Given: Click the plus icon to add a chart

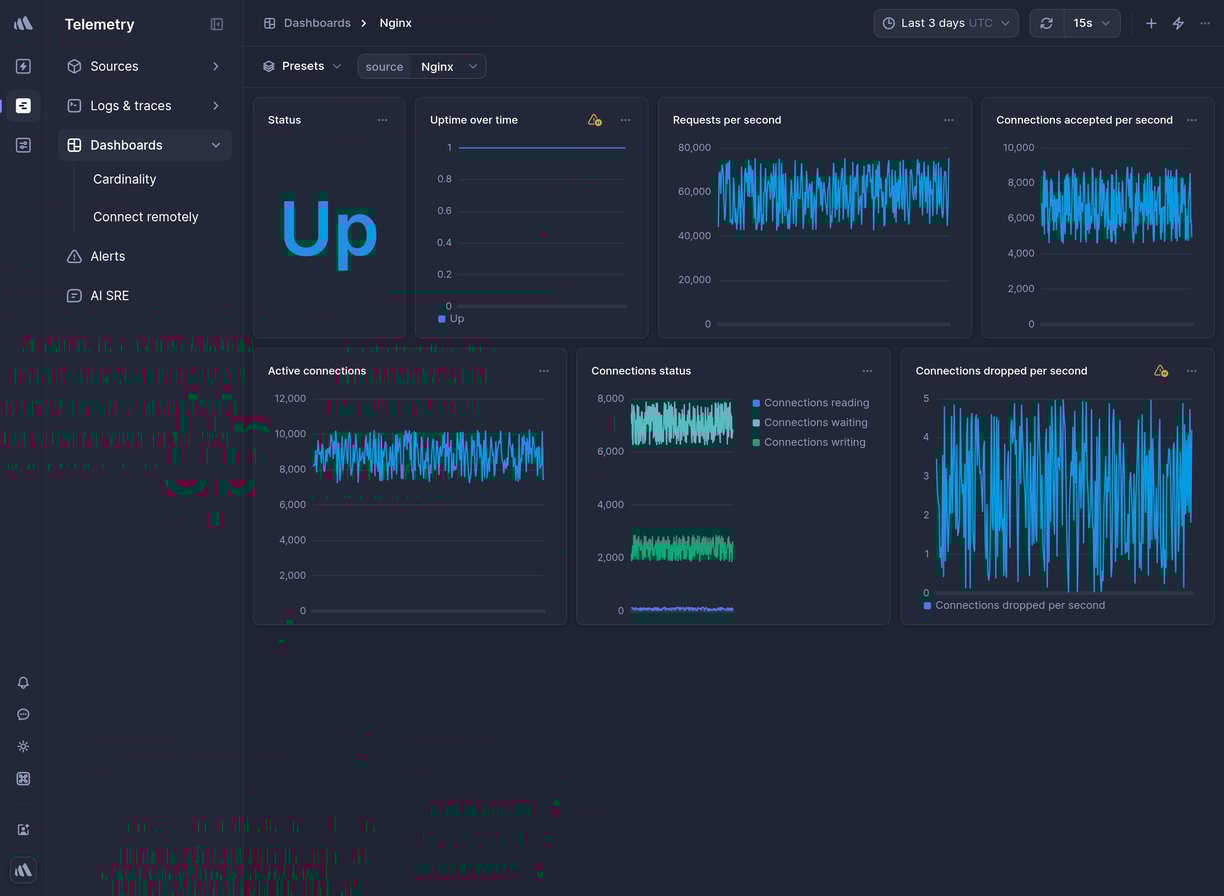Looking at the screenshot, I should [x=1151, y=23].
